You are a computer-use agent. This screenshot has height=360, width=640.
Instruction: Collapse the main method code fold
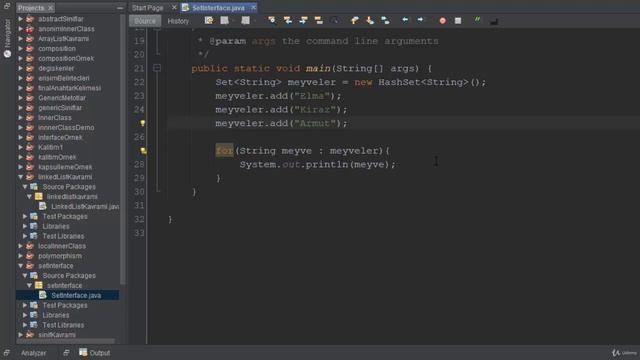click(x=157, y=68)
